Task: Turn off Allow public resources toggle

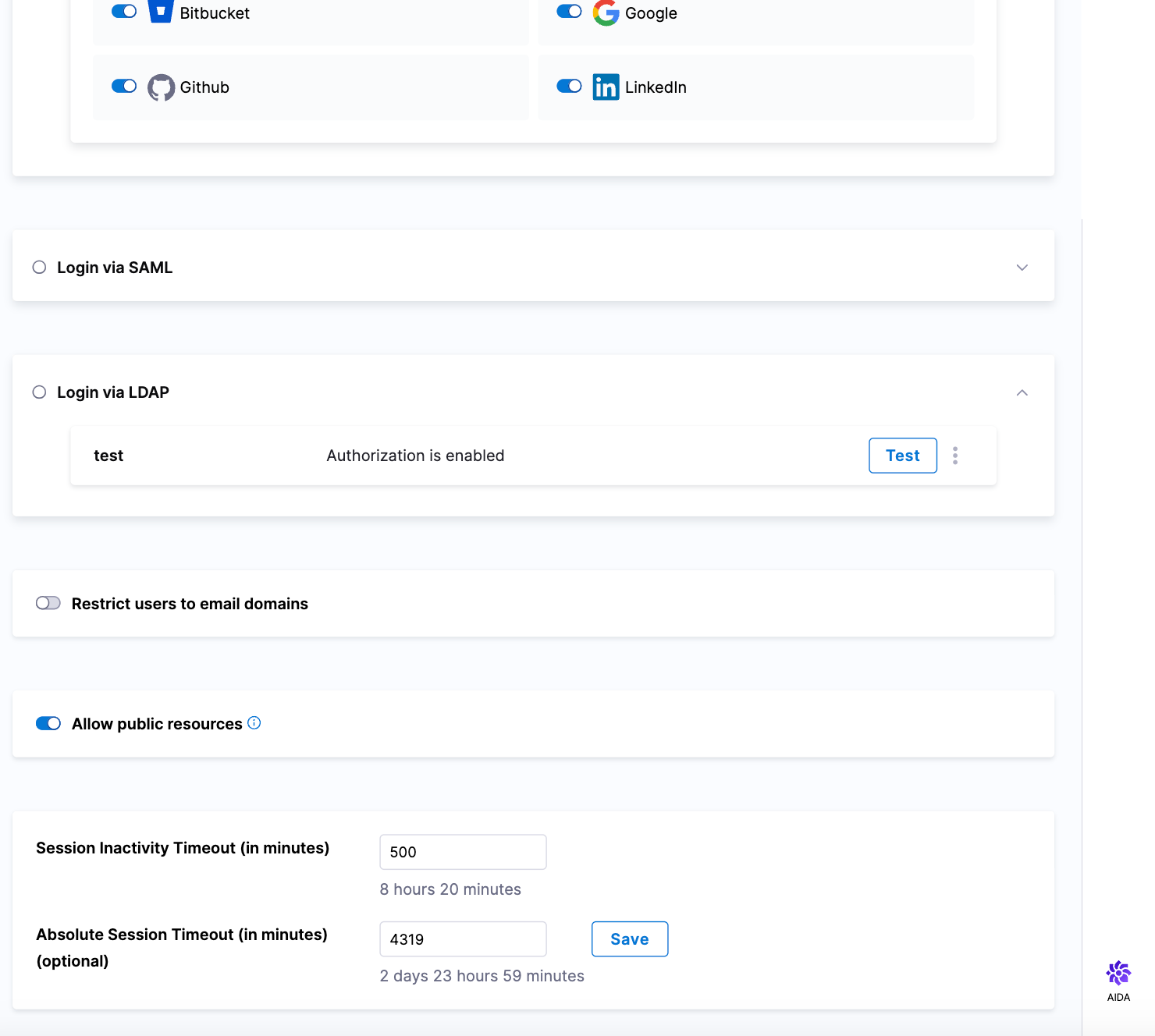Action: (x=48, y=723)
